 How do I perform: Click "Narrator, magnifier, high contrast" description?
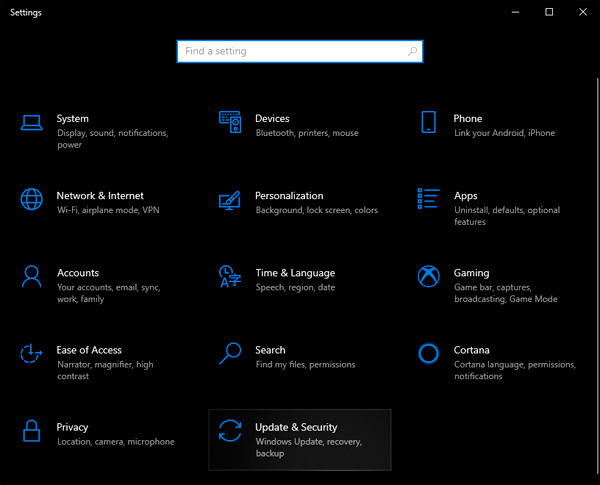coord(105,370)
